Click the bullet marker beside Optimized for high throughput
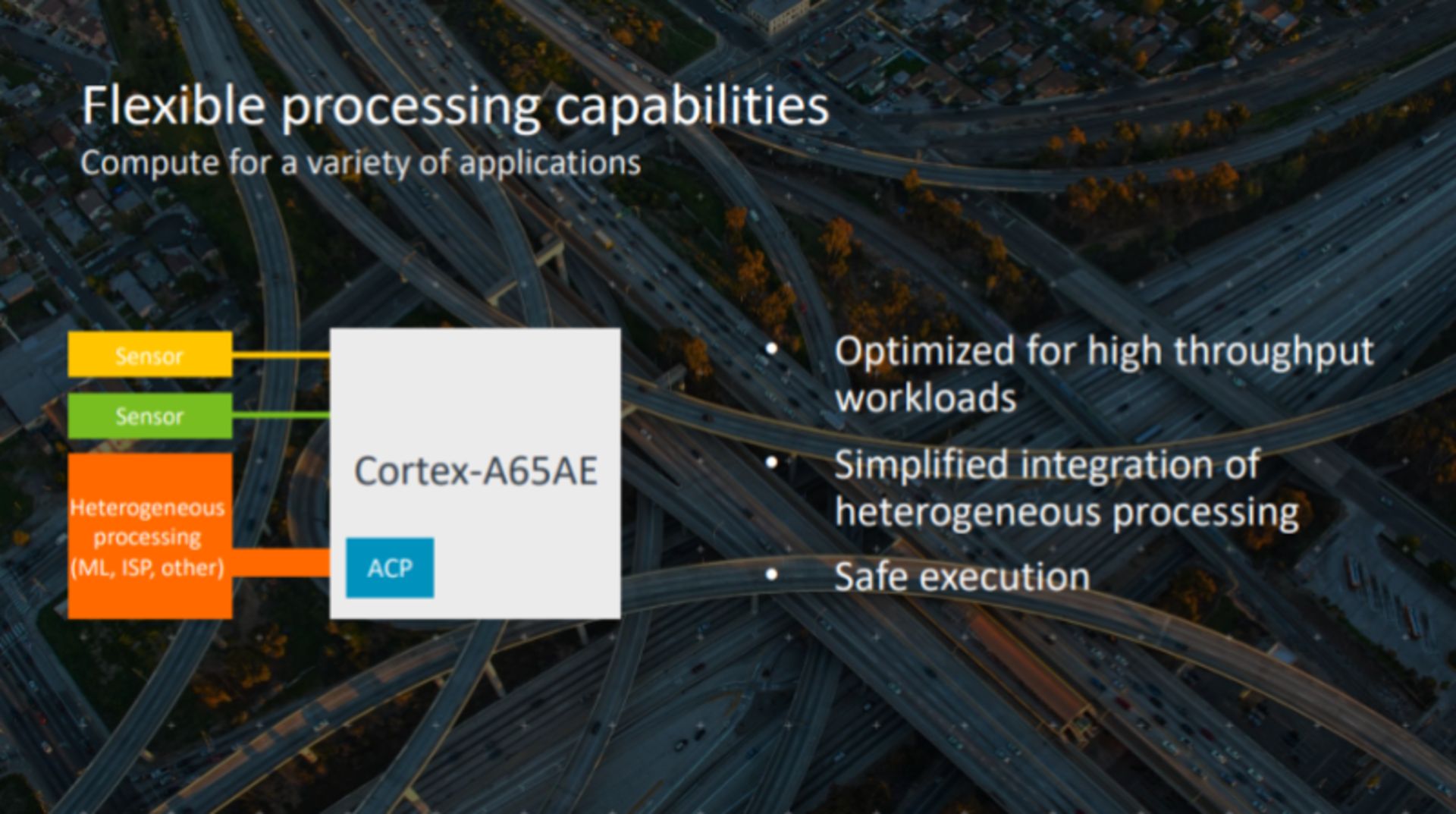Screen dimensions: 1456x814 772,350
